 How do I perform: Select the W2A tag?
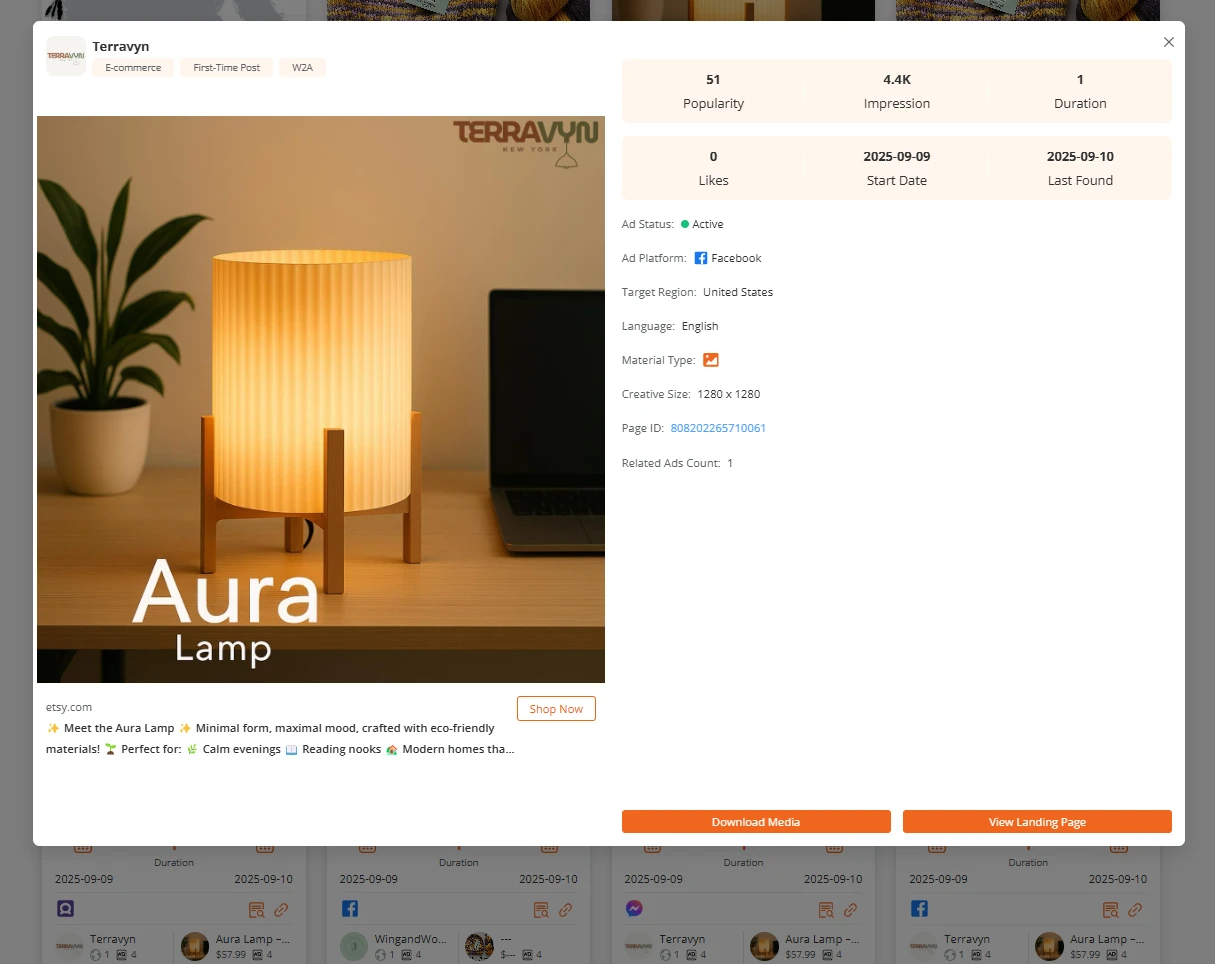tap(302, 68)
